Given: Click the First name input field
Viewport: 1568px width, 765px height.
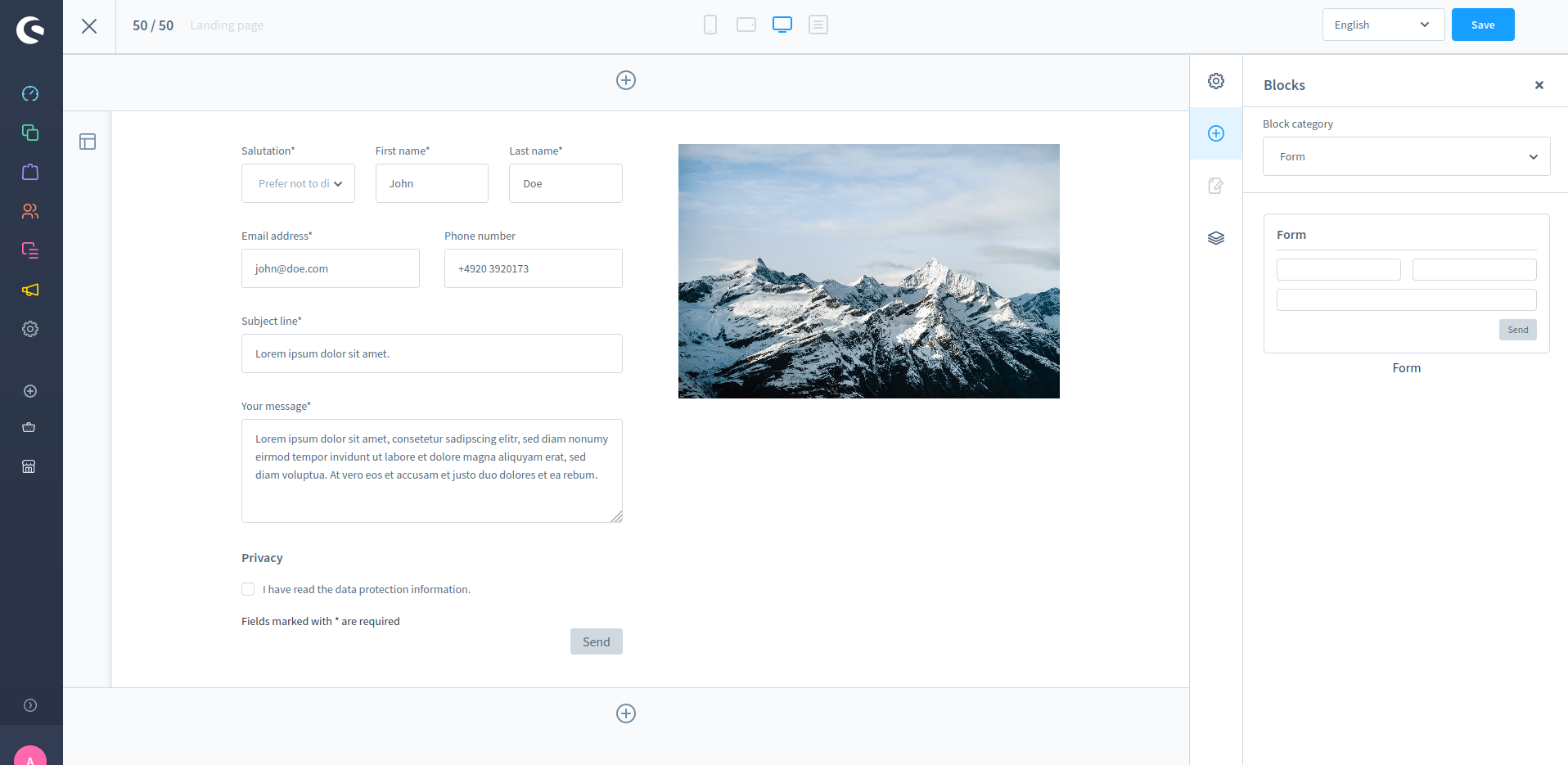Looking at the screenshot, I should (x=432, y=183).
